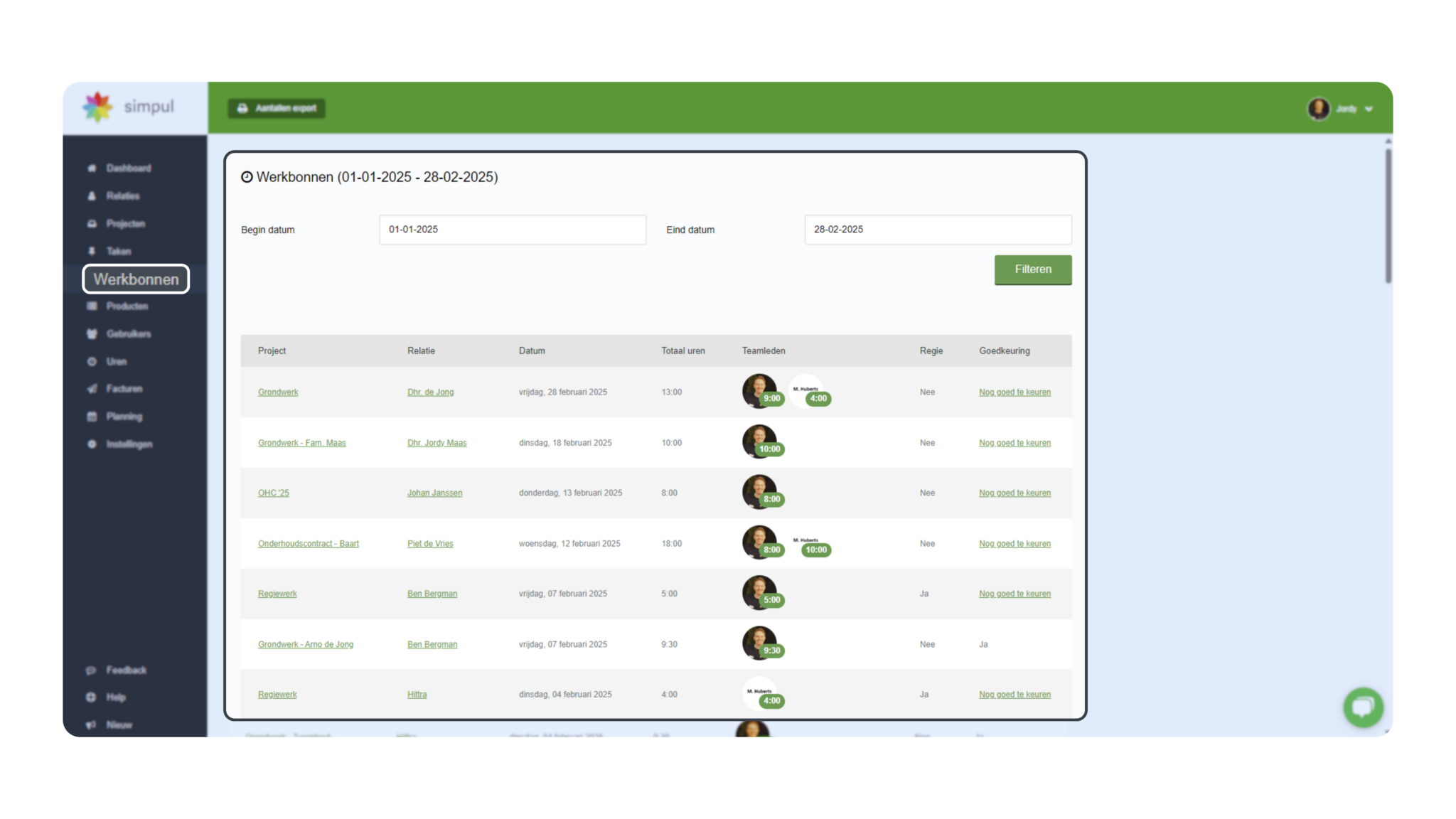Open relation Piet de Vries
This screenshot has width=1456, height=819.
point(430,544)
